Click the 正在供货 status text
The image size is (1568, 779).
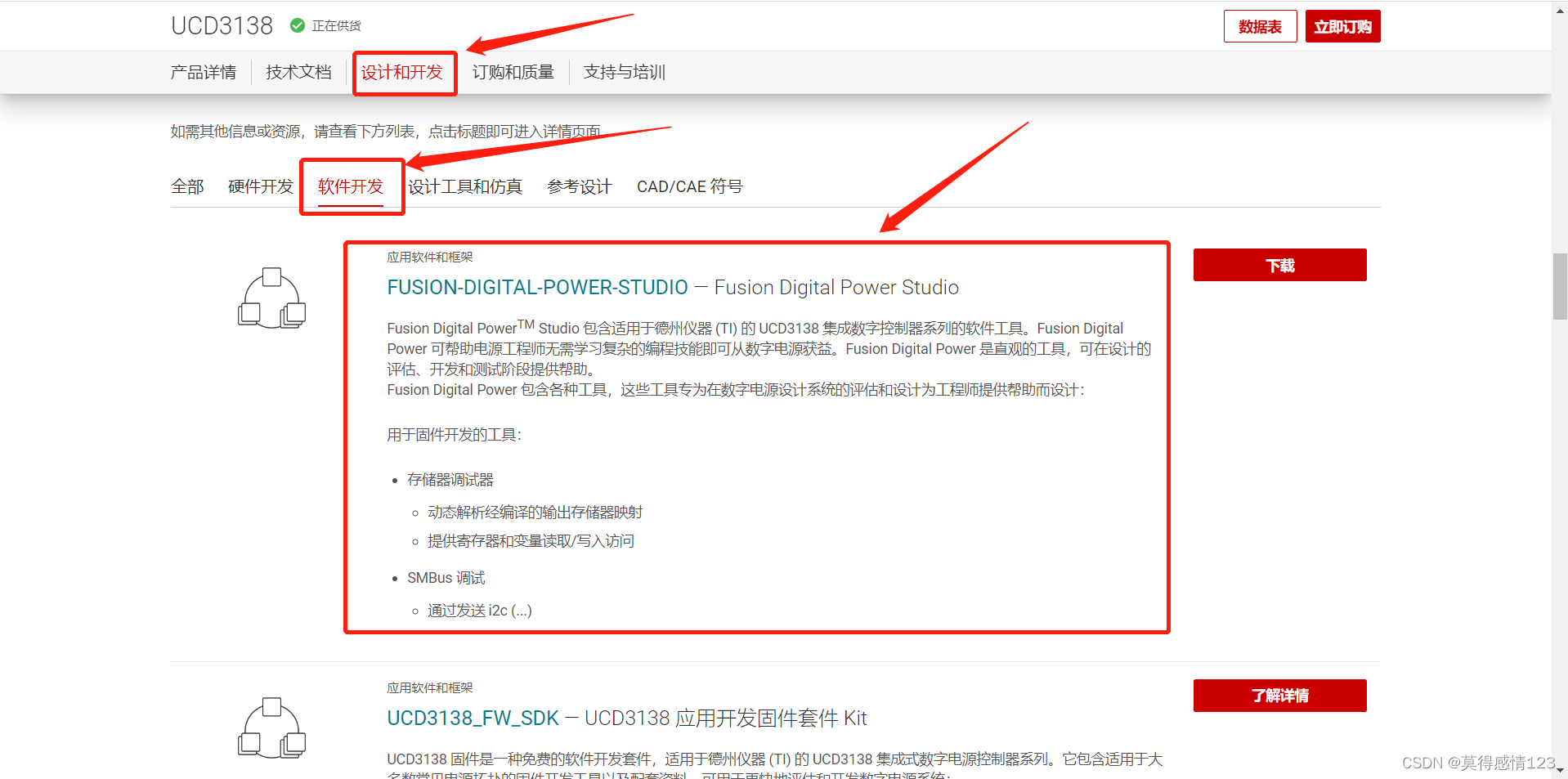coord(337,26)
